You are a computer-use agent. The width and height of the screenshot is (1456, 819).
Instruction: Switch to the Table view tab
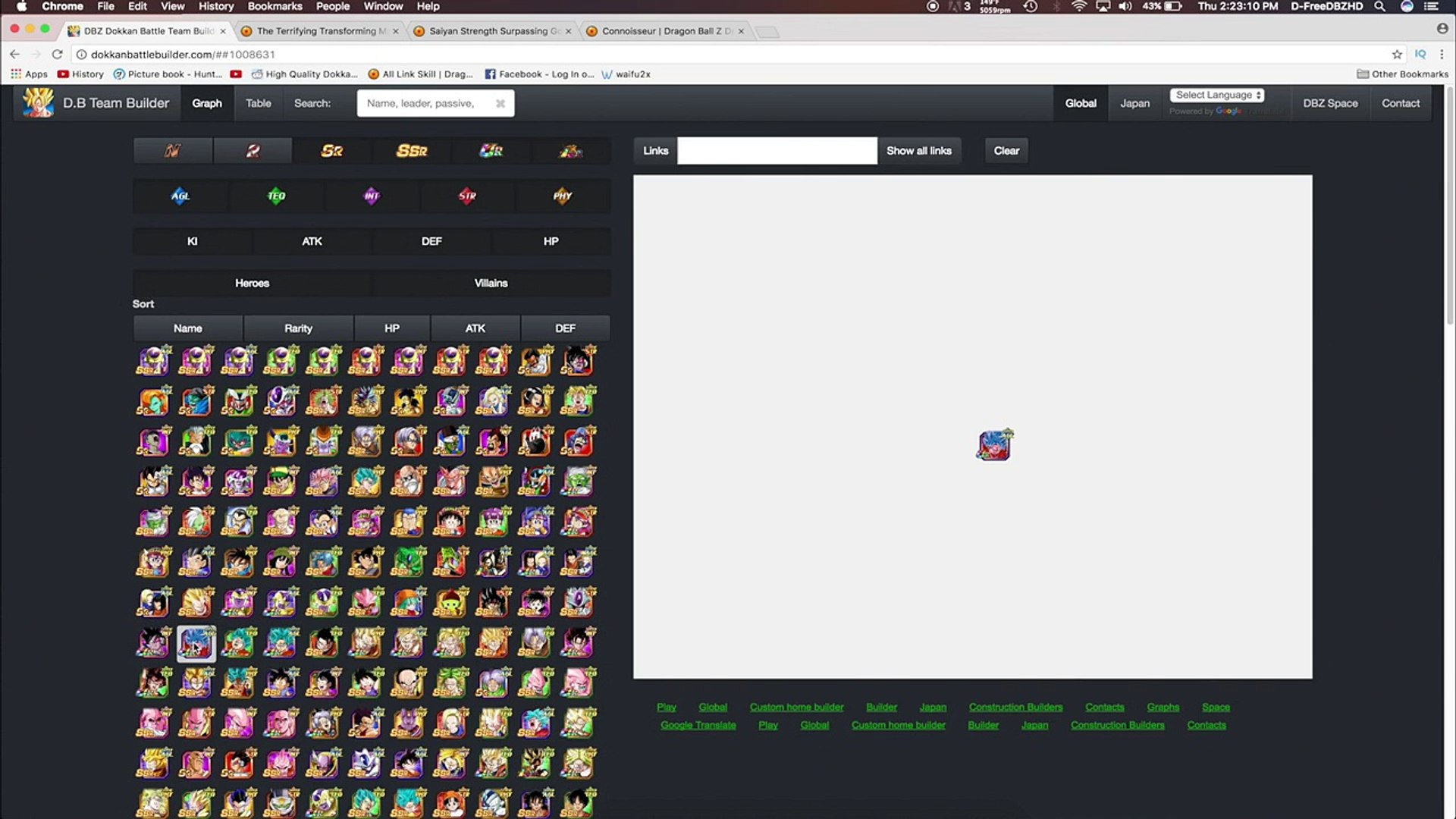258,103
